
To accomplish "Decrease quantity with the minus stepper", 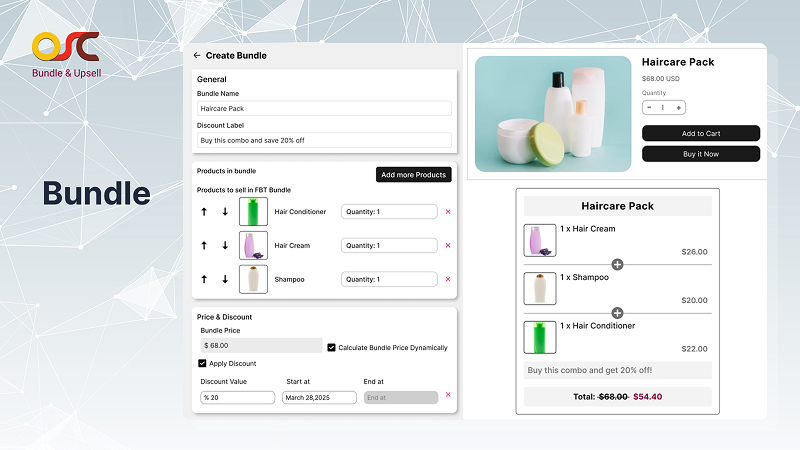I will [649, 108].
